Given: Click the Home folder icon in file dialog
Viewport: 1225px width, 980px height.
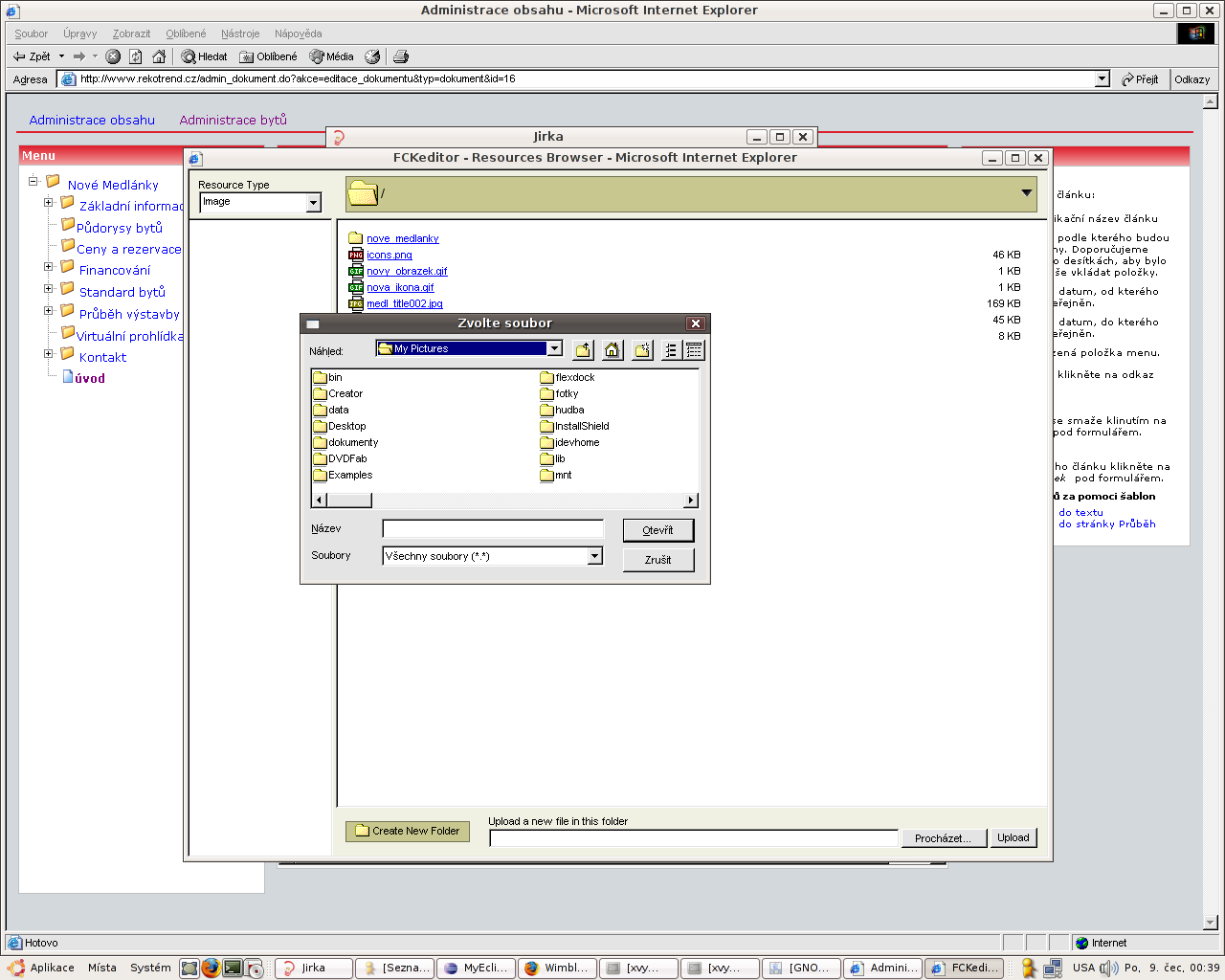Looking at the screenshot, I should 612,350.
